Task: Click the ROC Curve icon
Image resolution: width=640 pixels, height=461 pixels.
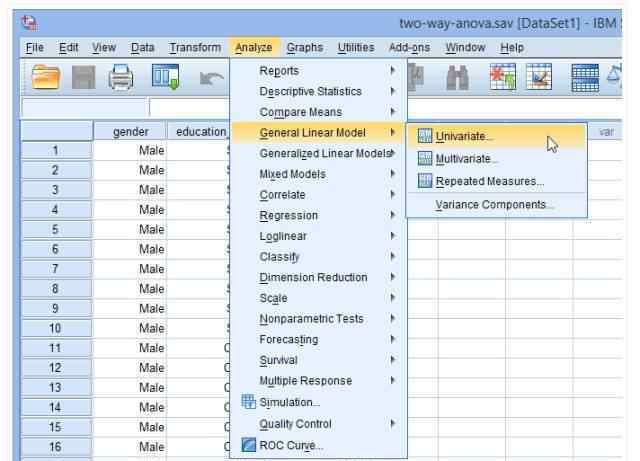Action: (x=248, y=445)
